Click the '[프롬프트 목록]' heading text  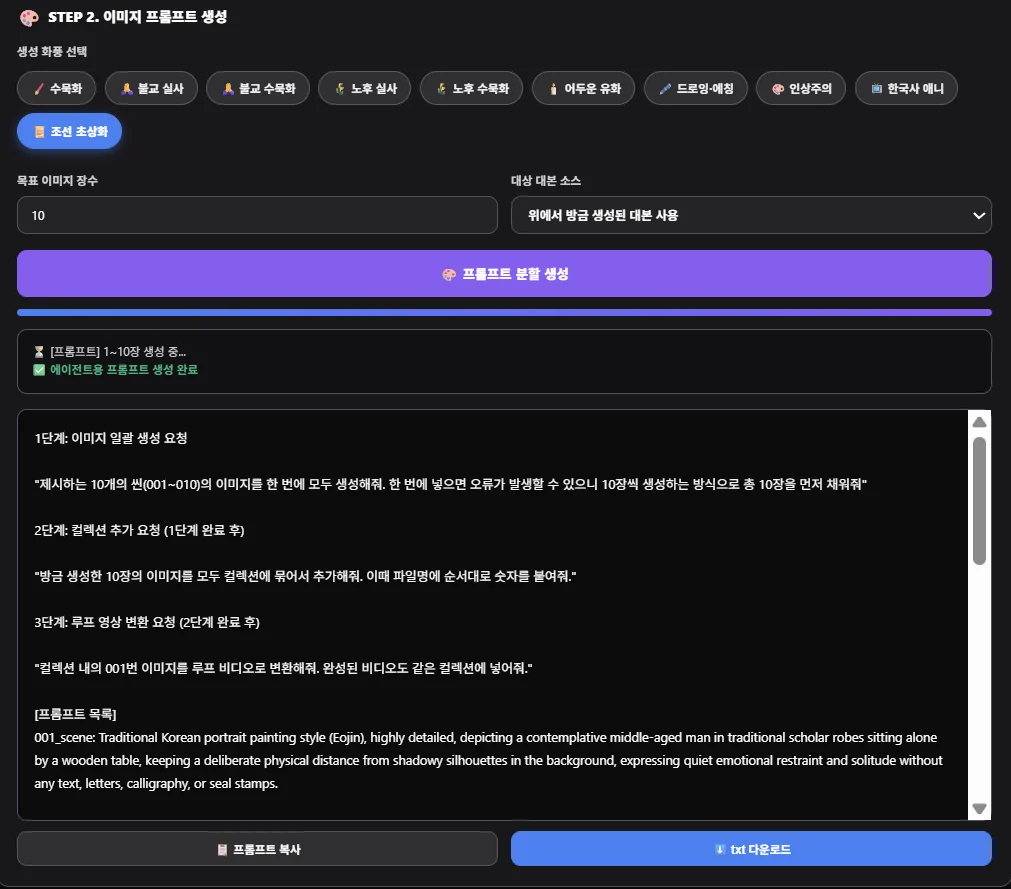[75, 714]
